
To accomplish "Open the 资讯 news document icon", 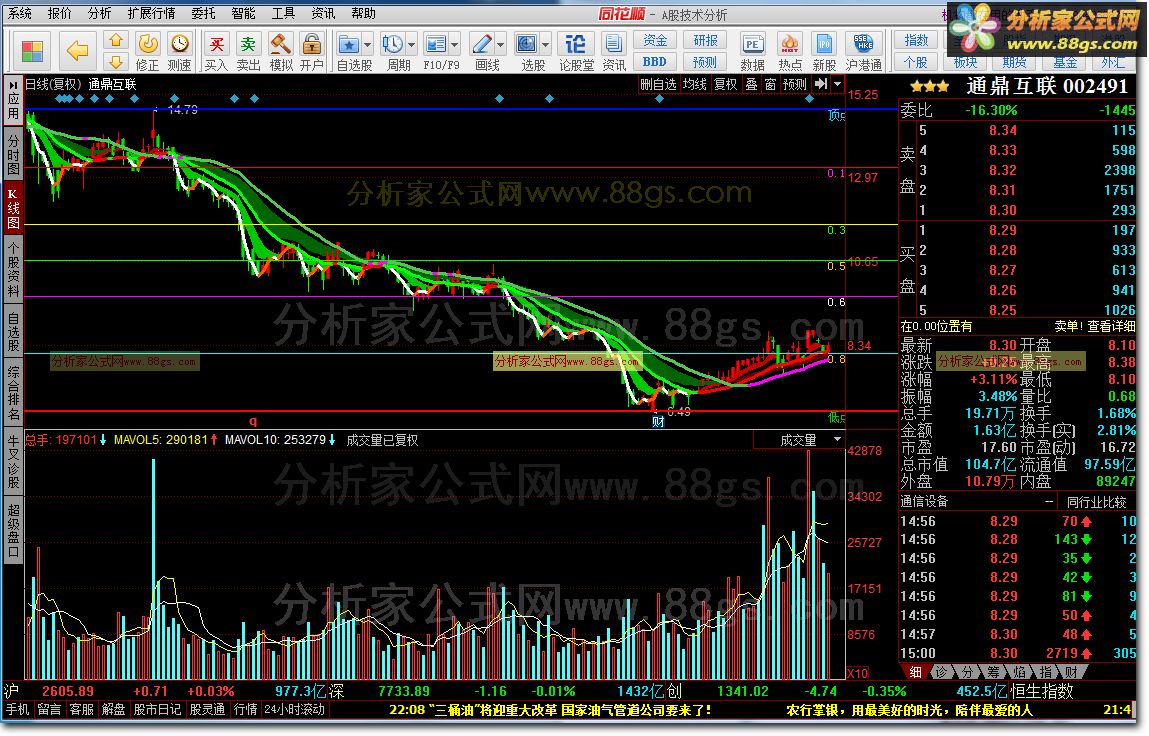I will [x=614, y=45].
